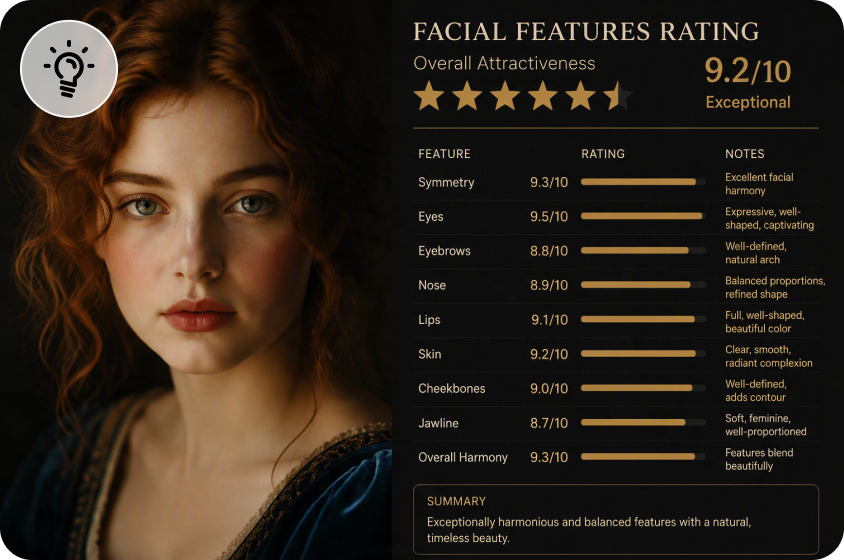
Task: Click the Lips 9.1/10 value
Action: pos(550,320)
